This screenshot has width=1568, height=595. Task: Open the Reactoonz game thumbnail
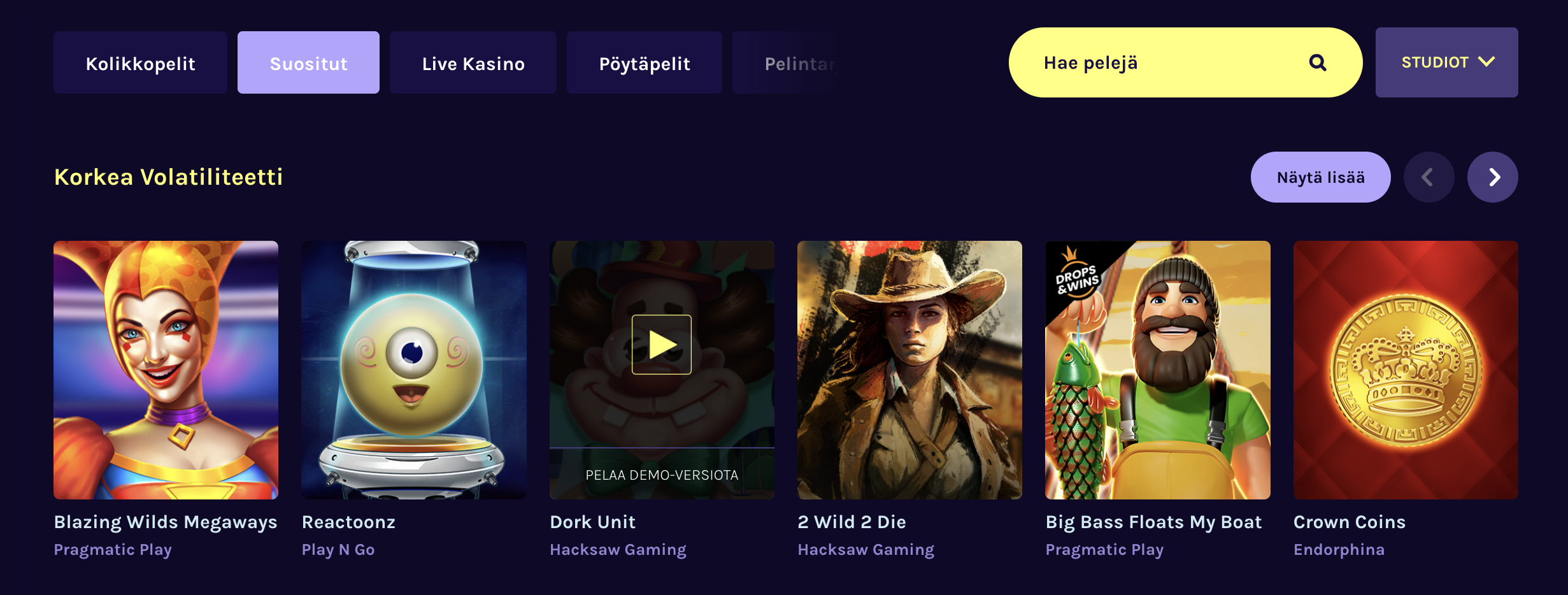pos(413,369)
